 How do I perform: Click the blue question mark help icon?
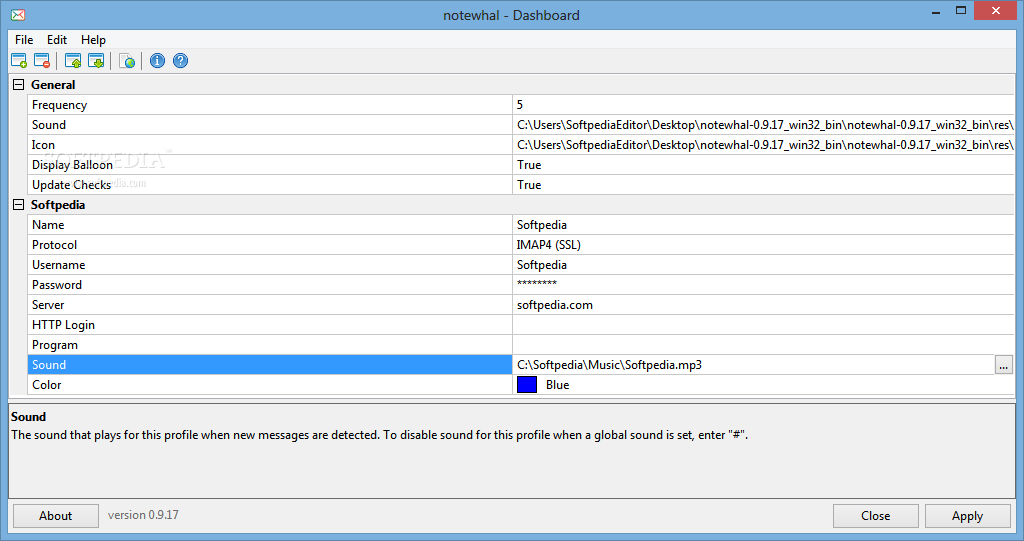point(180,61)
